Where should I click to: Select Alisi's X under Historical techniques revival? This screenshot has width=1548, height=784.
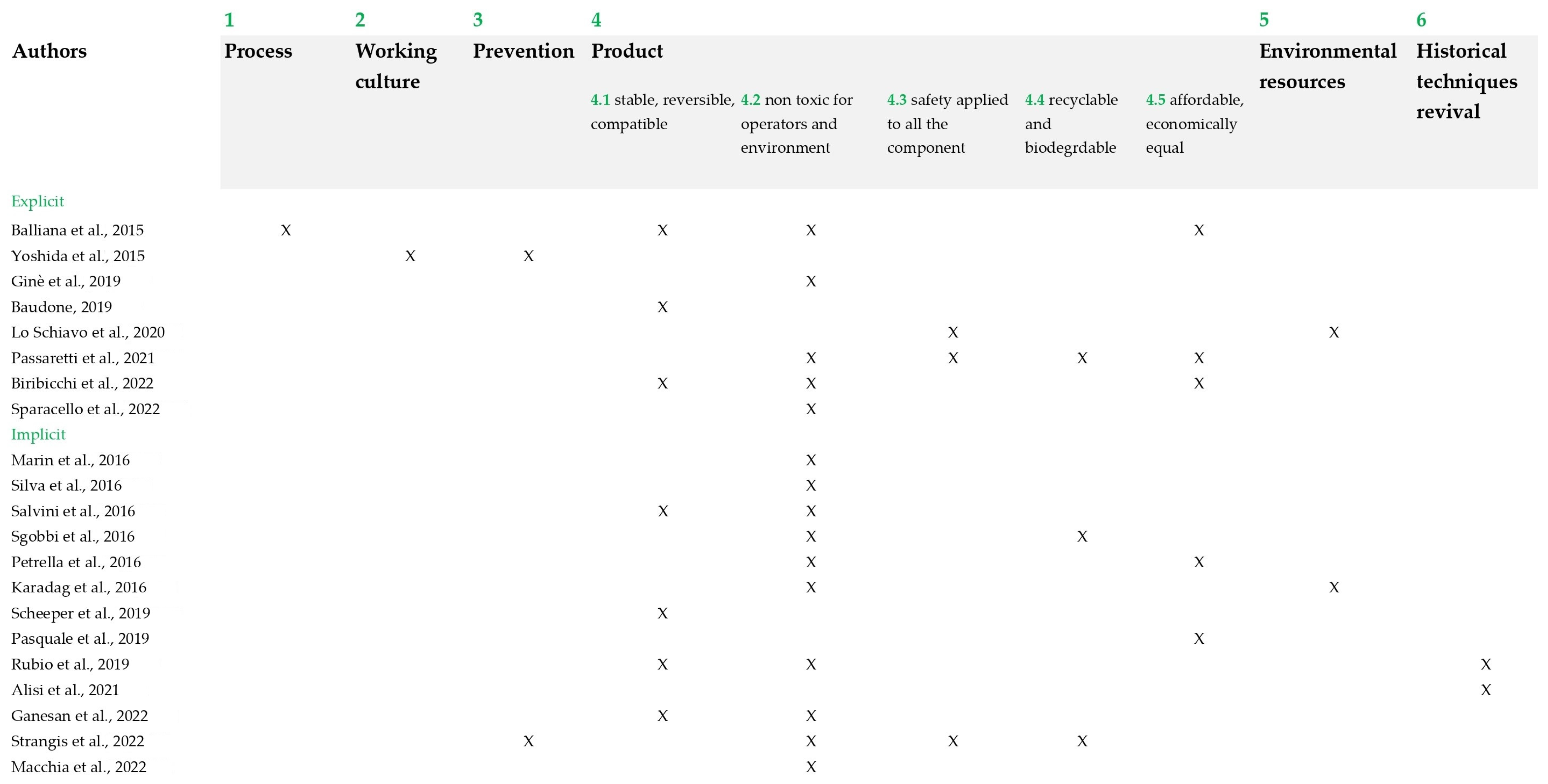[x=1485, y=690]
